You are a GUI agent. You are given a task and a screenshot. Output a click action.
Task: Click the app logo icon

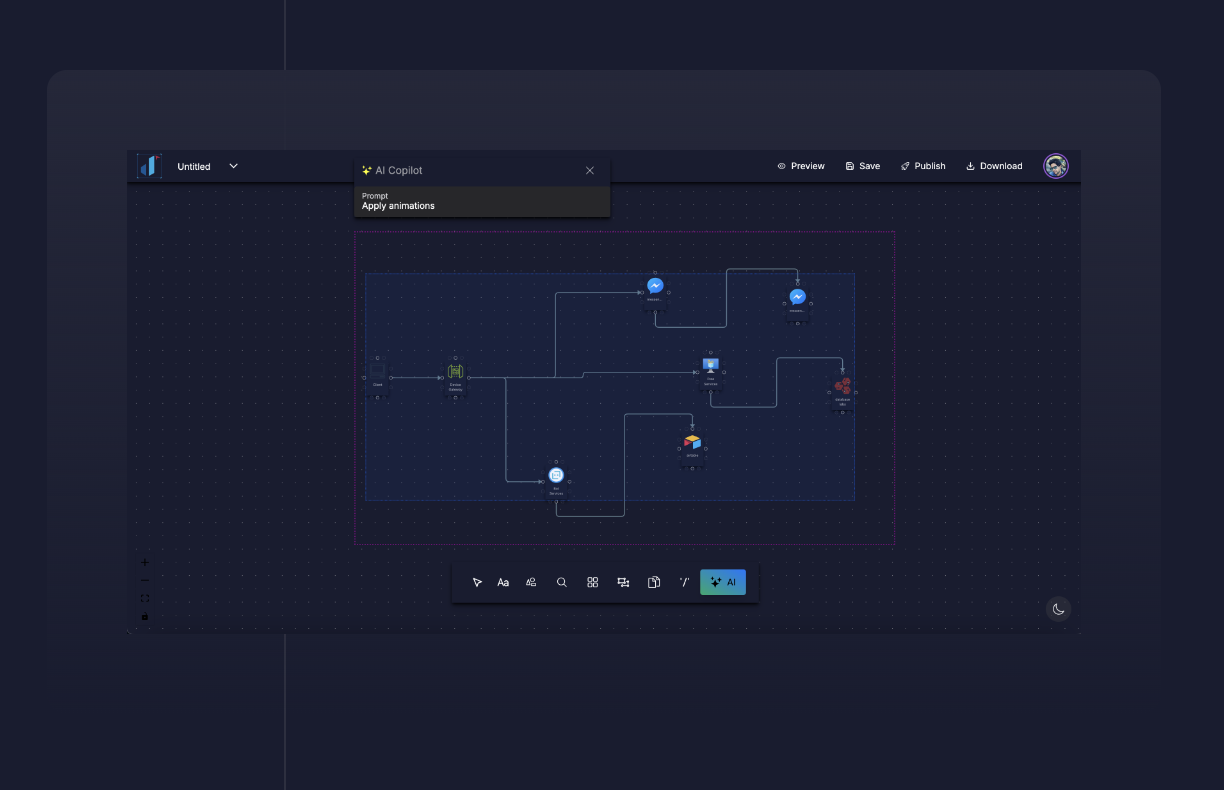pos(149,166)
